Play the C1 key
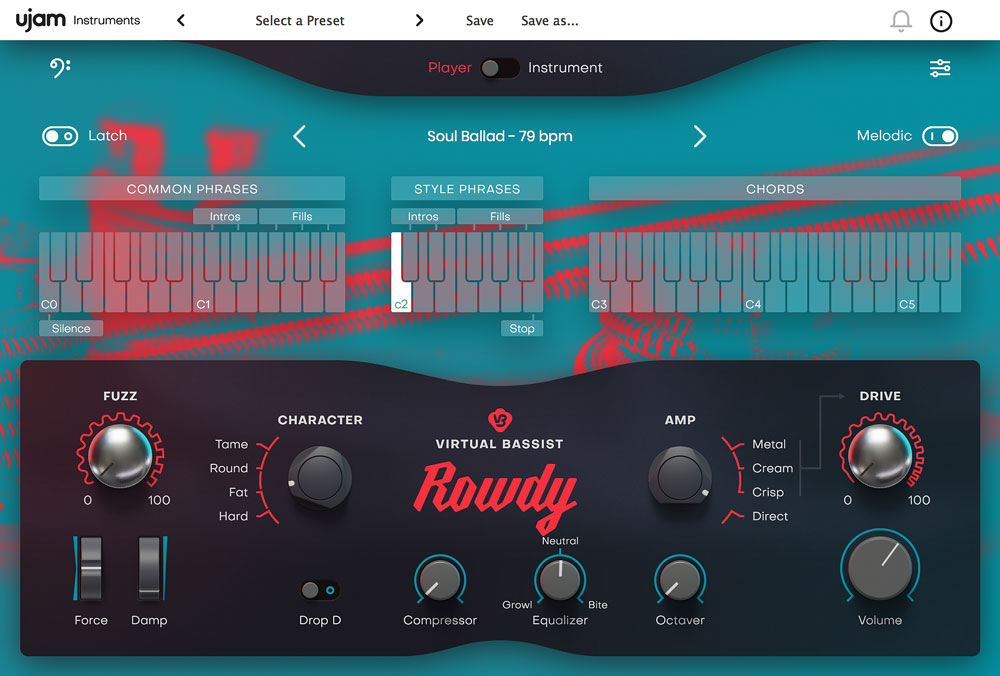Viewport: 1000px width, 676px height. click(x=203, y=297)
